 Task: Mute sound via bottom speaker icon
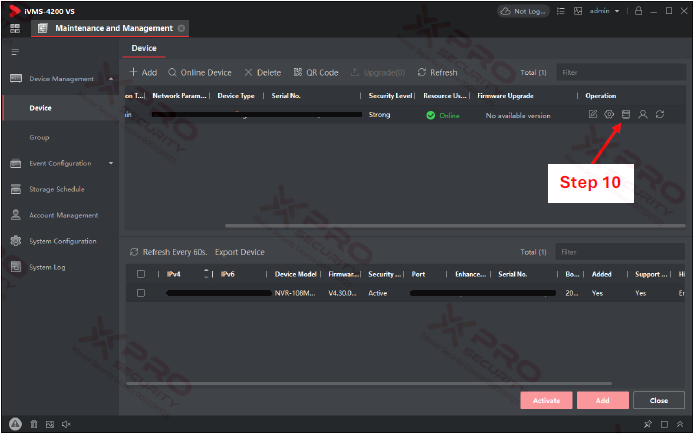coord(66,424)
